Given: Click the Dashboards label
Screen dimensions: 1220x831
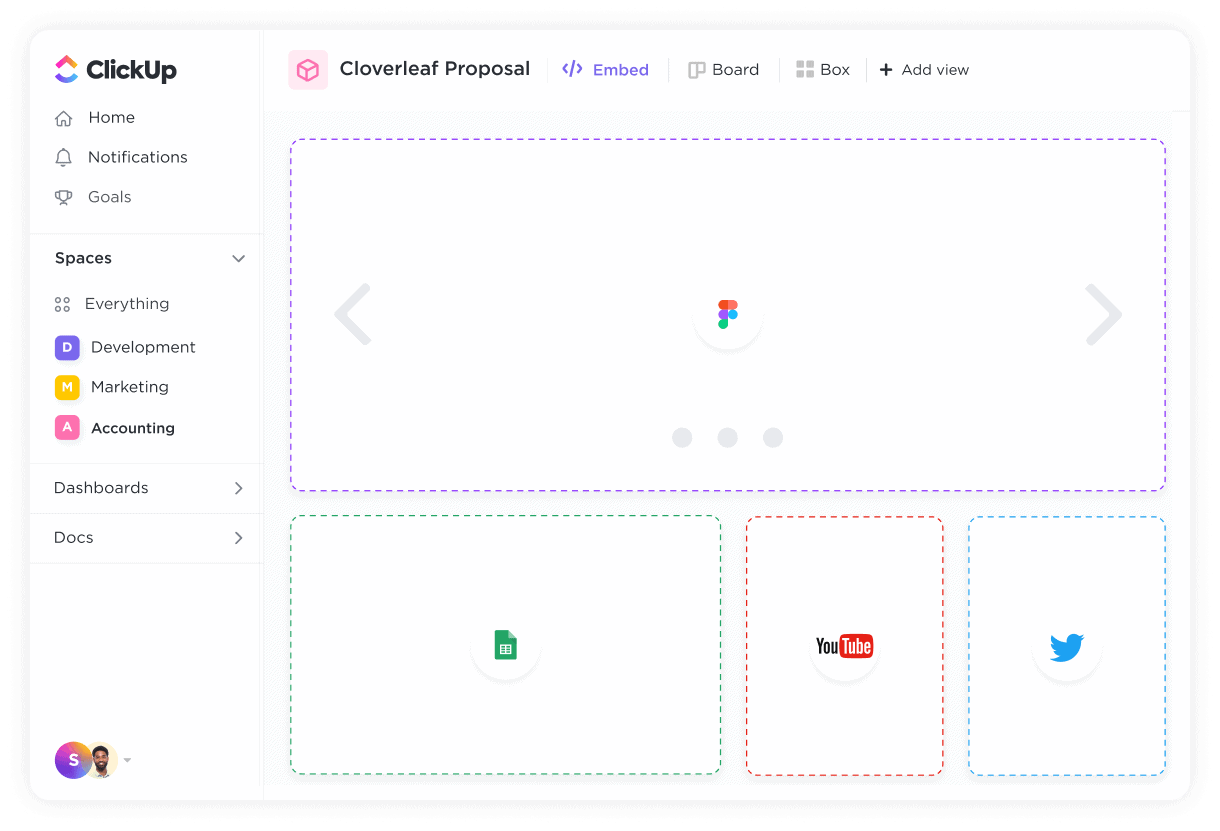Looking at the screenshot, I should tap(101, 488).
